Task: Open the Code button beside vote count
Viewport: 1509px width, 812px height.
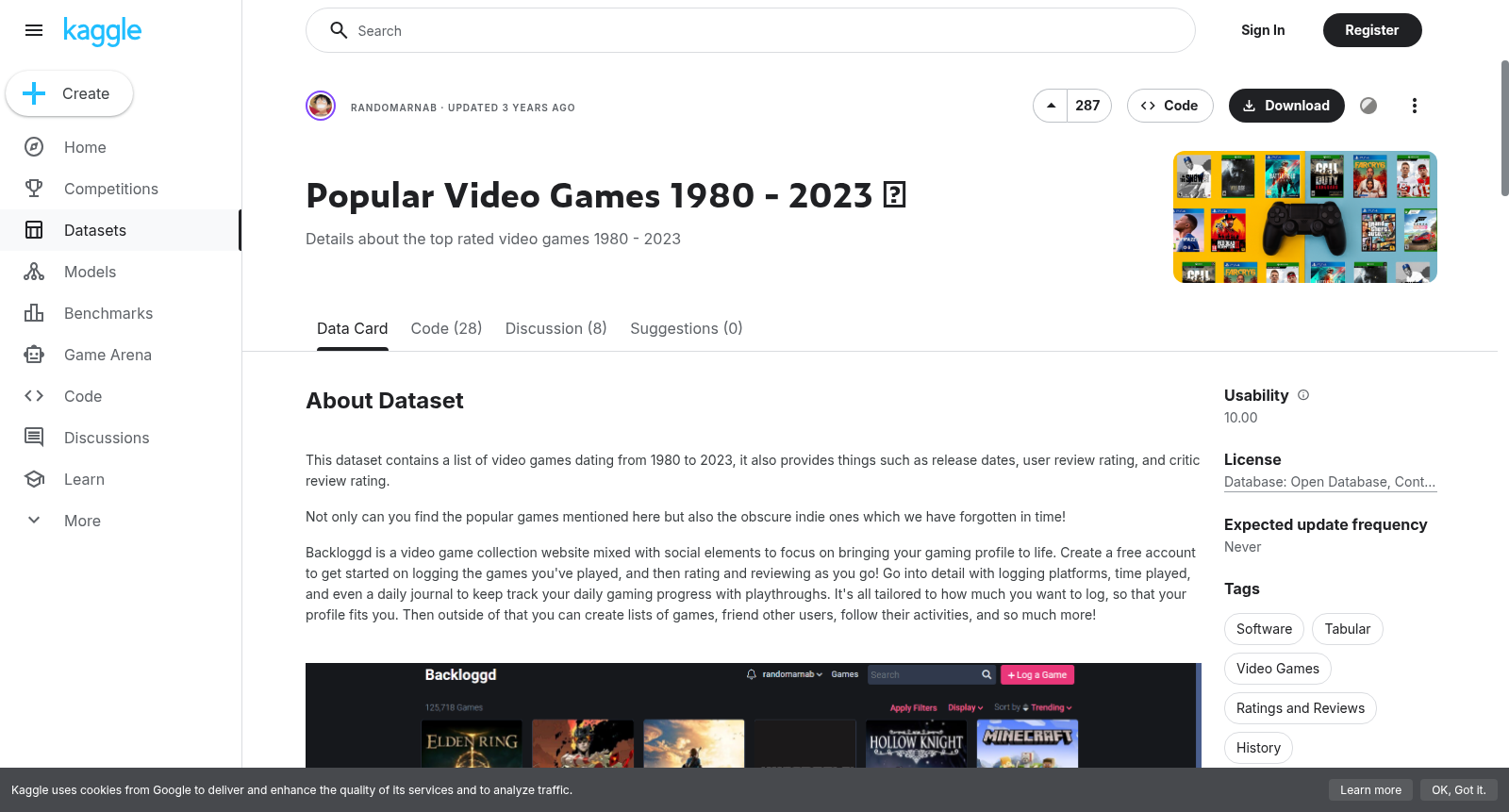Action: point(1169,106)
